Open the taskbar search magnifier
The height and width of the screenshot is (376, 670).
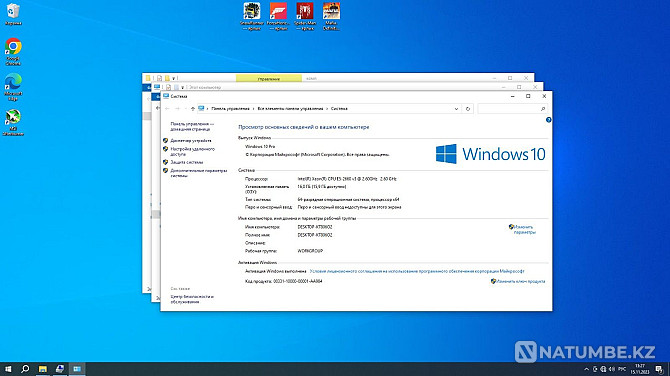coord(25,369)
